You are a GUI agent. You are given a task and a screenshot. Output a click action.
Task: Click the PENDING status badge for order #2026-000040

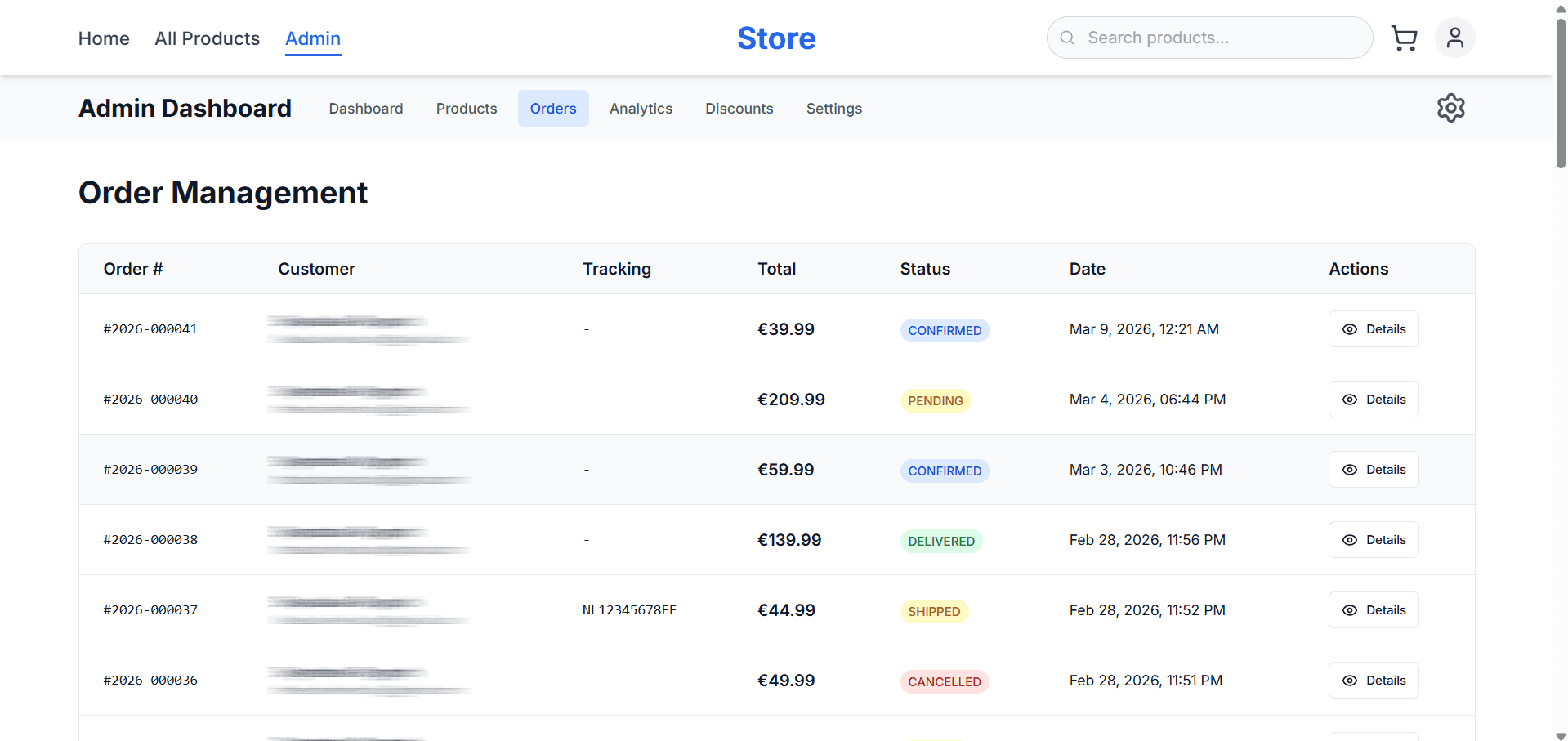(935, 400)
